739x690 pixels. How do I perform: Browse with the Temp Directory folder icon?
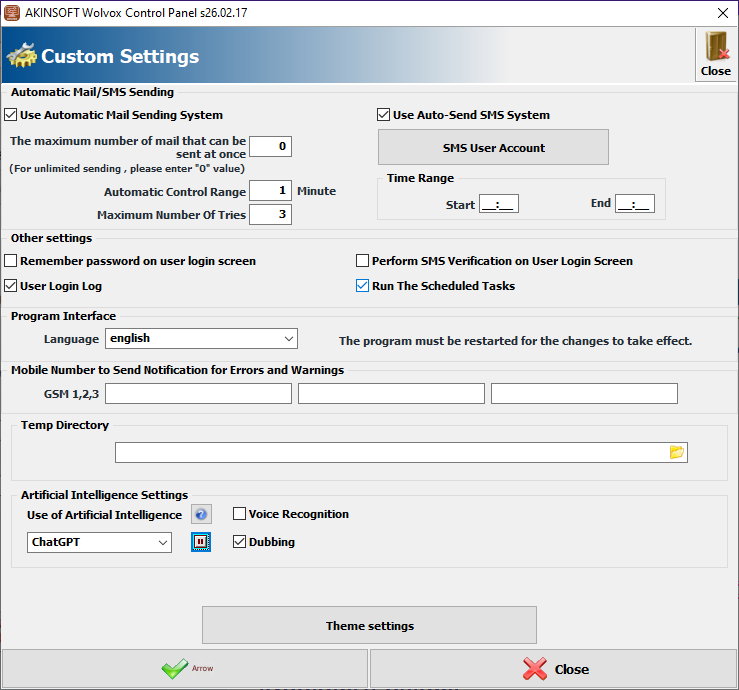click(x=676, y=452)
